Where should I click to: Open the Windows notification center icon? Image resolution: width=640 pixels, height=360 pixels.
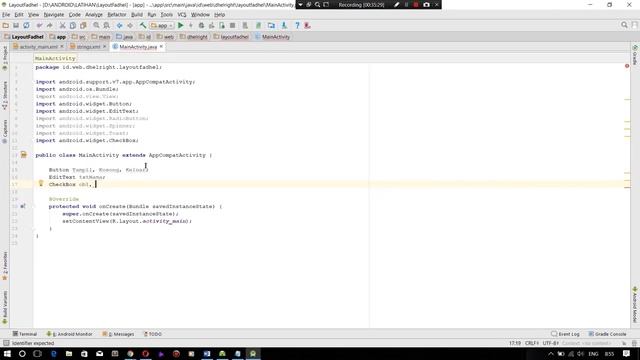tap(626, 353)
